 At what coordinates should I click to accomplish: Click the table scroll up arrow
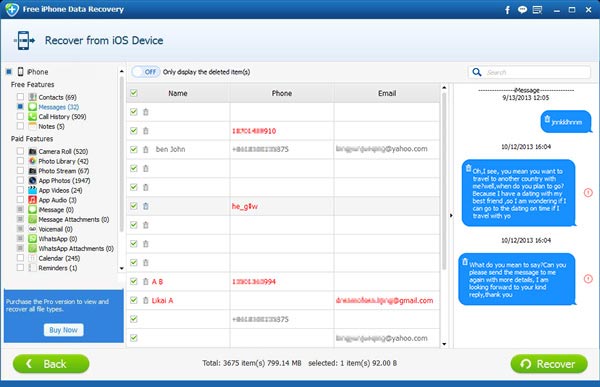click(x=444, y=88)
